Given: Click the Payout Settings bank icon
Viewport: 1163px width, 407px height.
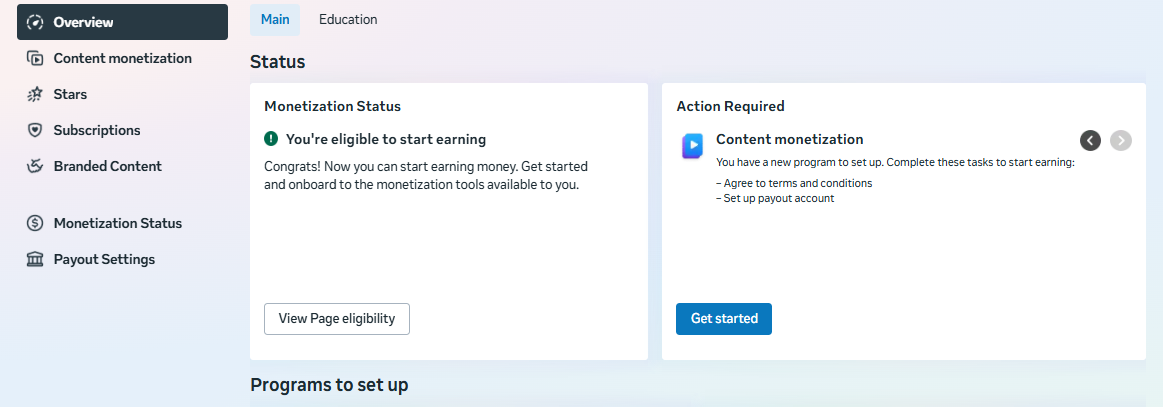Looking at the screenshot, I should (x=35, y=259).
